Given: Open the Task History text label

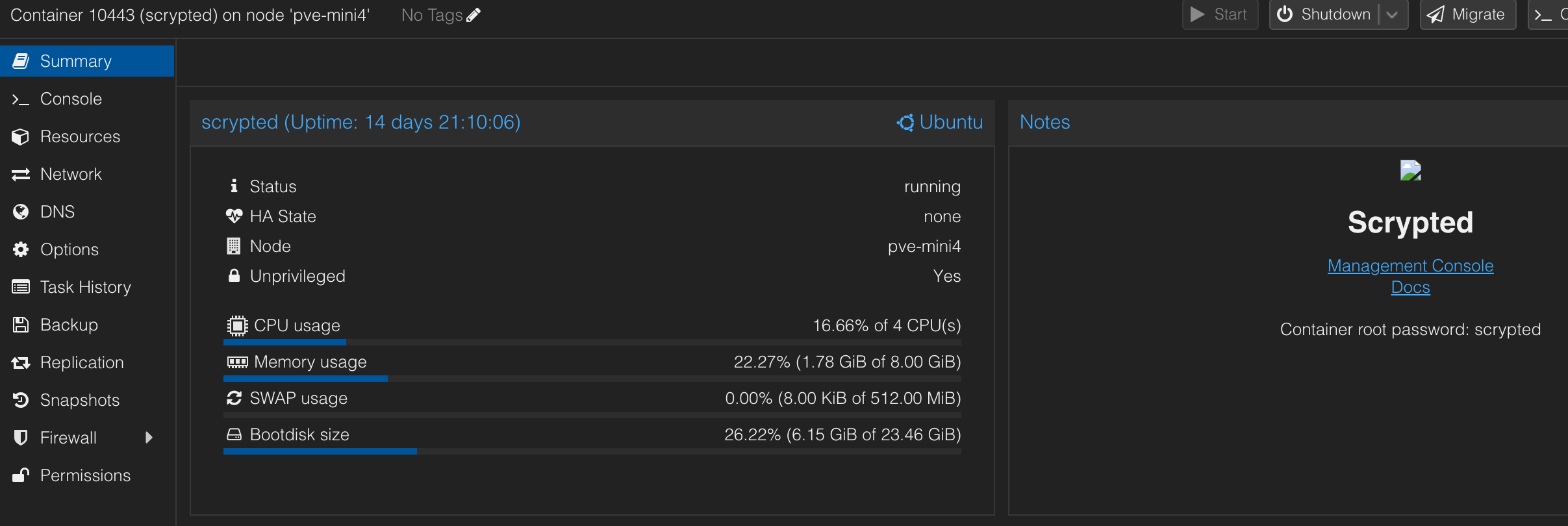Looking at the screenshot, I should pos(86,287).
